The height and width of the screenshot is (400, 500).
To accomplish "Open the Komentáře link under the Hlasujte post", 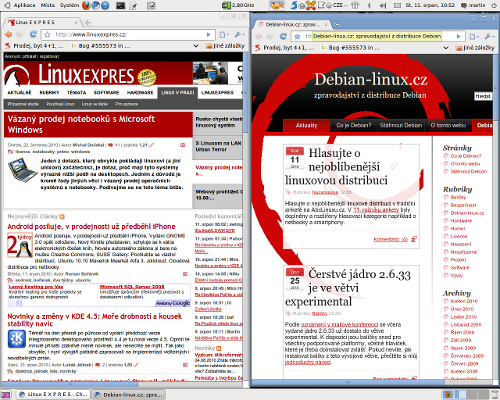I will tap(390, 239).
